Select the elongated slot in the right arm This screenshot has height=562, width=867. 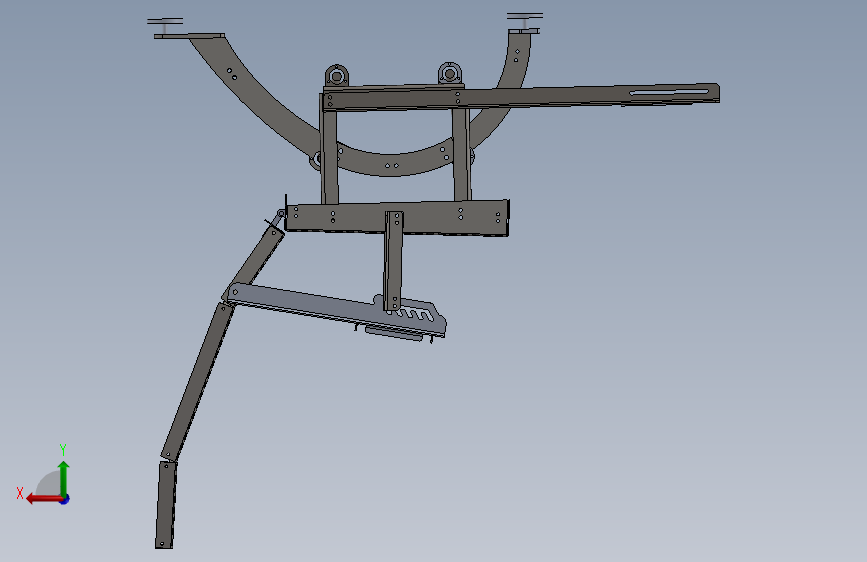pyautogui.click(x=669, y=92)
